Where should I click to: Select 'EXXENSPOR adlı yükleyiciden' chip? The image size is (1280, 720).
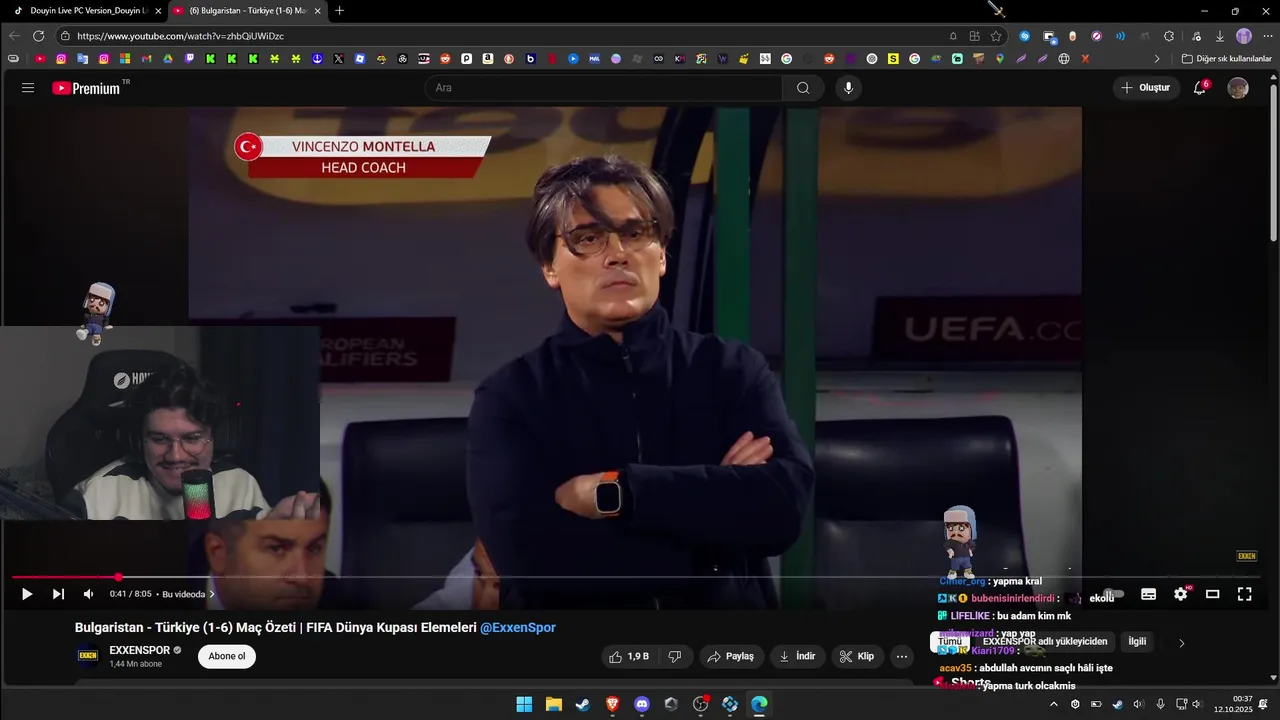pyautogui.click(x=1045, y=641)
